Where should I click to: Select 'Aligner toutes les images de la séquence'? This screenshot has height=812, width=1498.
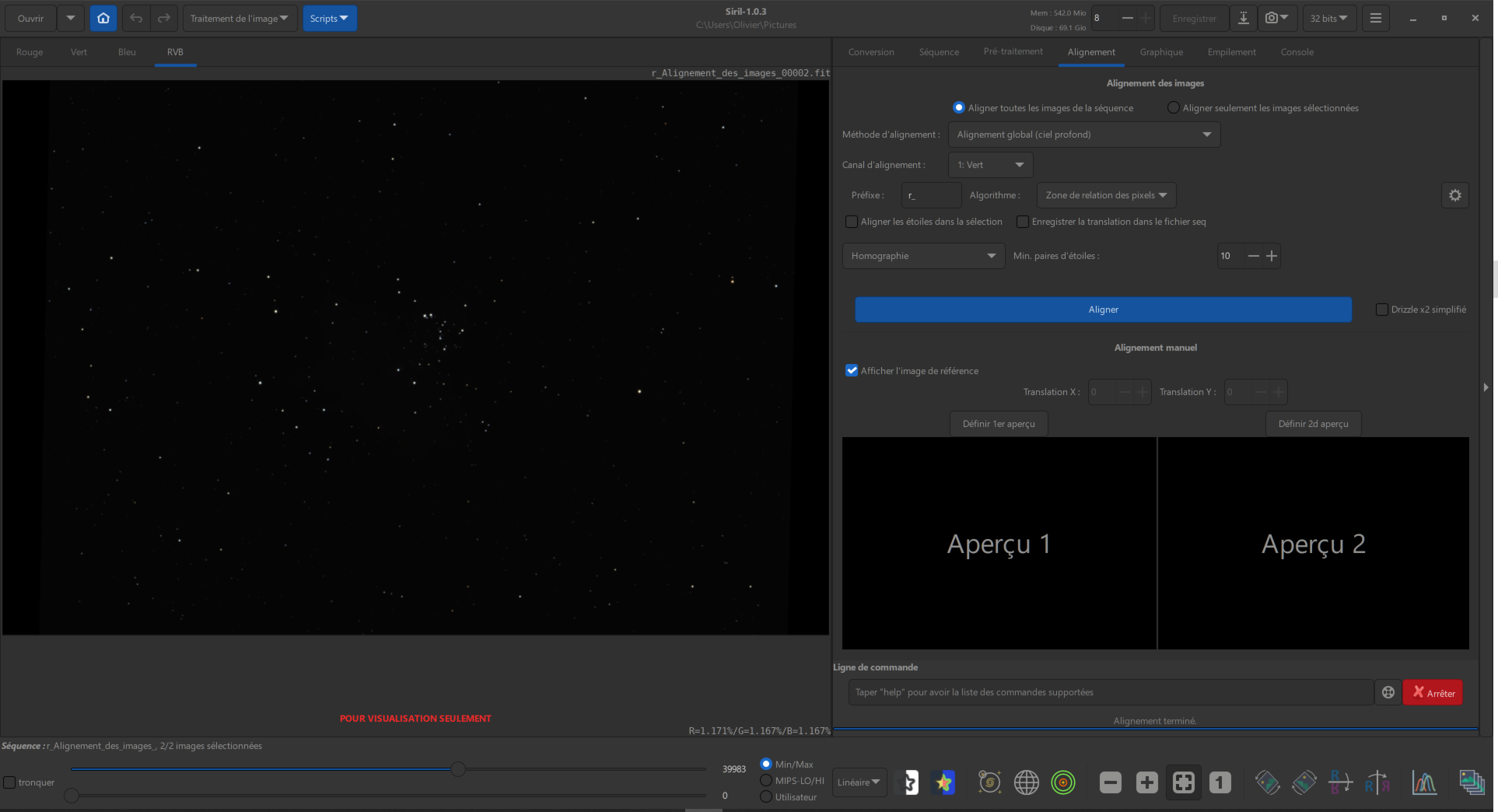tap(1042, 107)
